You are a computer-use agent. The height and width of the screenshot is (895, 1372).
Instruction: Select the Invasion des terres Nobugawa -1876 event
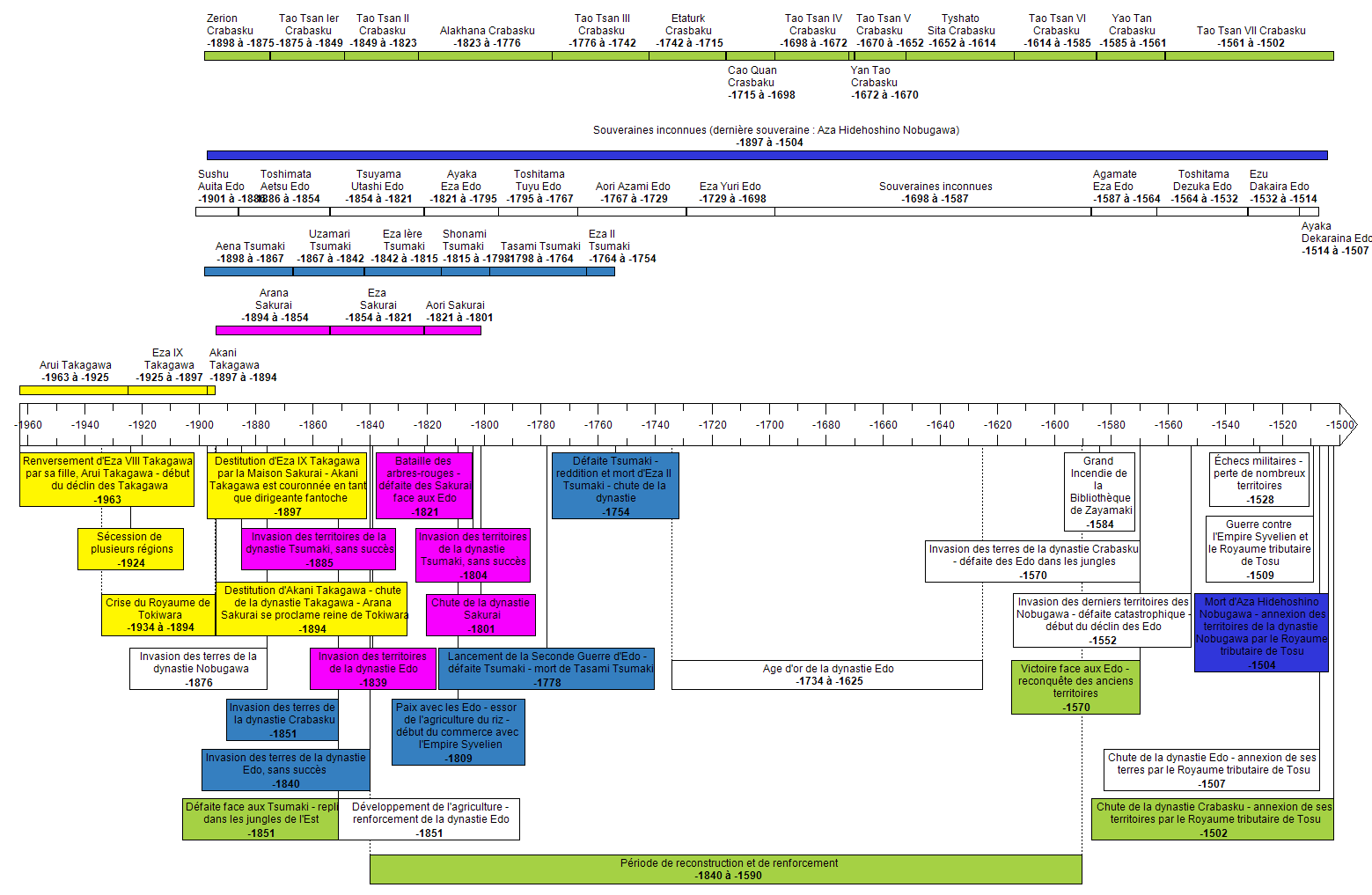pyautogui.click(x=198, y=669)
